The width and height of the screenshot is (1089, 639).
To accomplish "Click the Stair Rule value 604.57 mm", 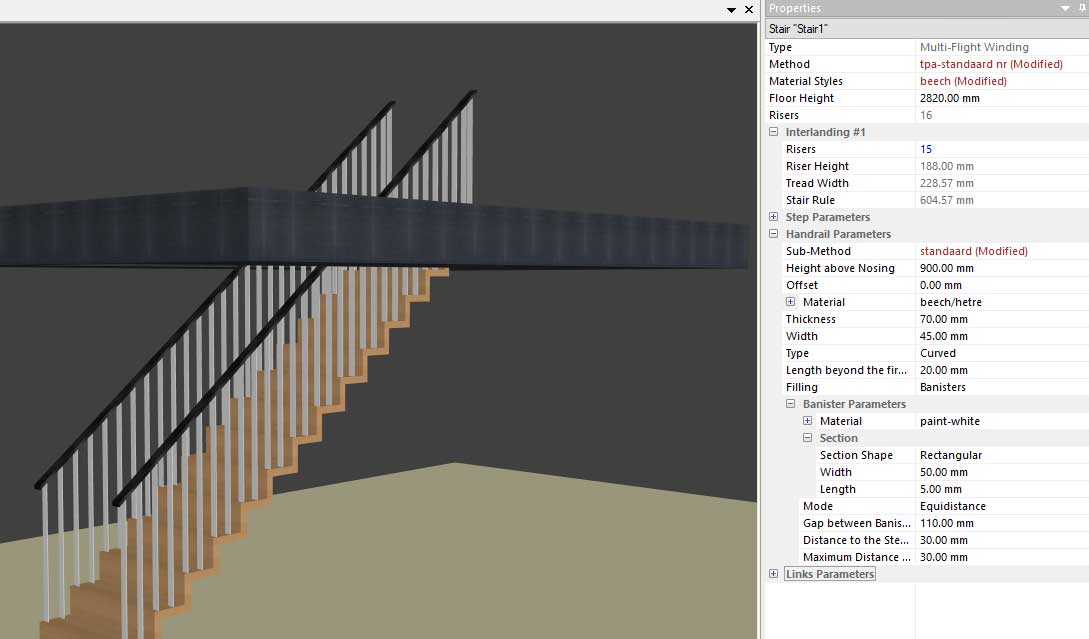I will pos(947,200).
